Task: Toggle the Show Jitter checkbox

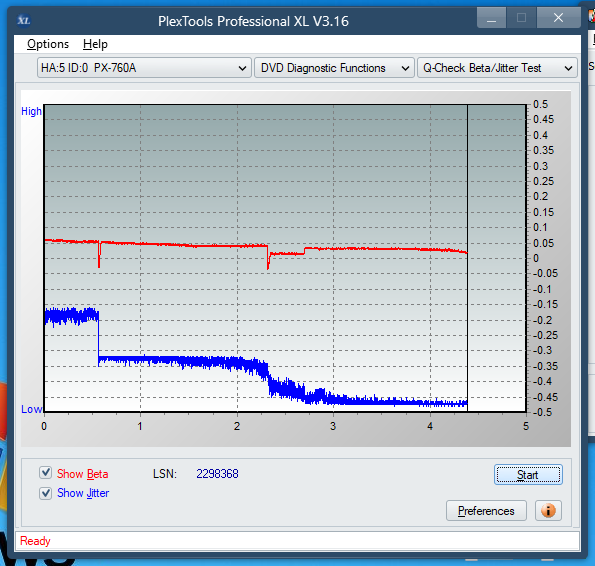Action: pyautogui.click(x=46, y=493)
